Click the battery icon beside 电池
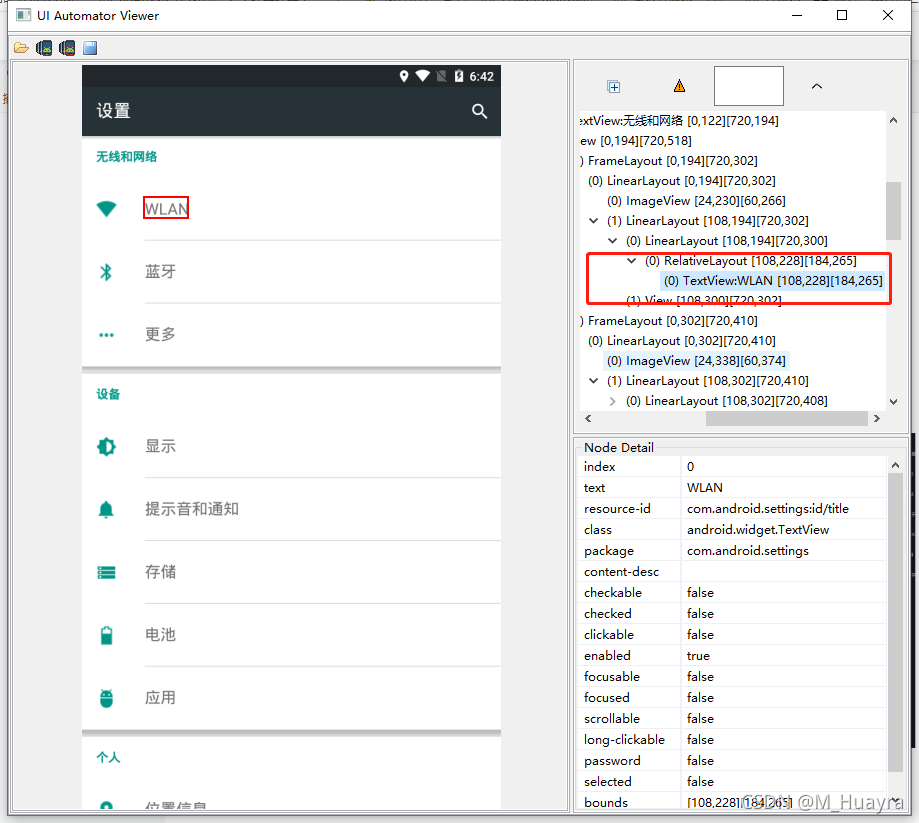The width and height of the screenshot is (919, 823). (107, 635)
